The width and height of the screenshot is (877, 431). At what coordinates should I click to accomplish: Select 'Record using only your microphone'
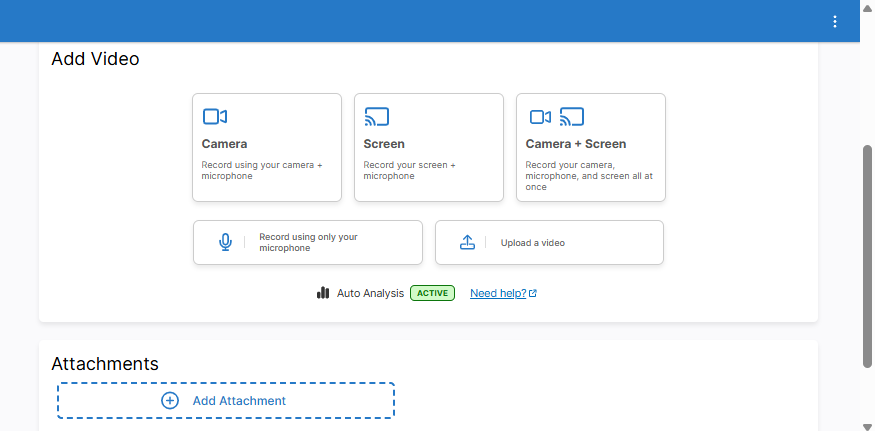(308, 243)
